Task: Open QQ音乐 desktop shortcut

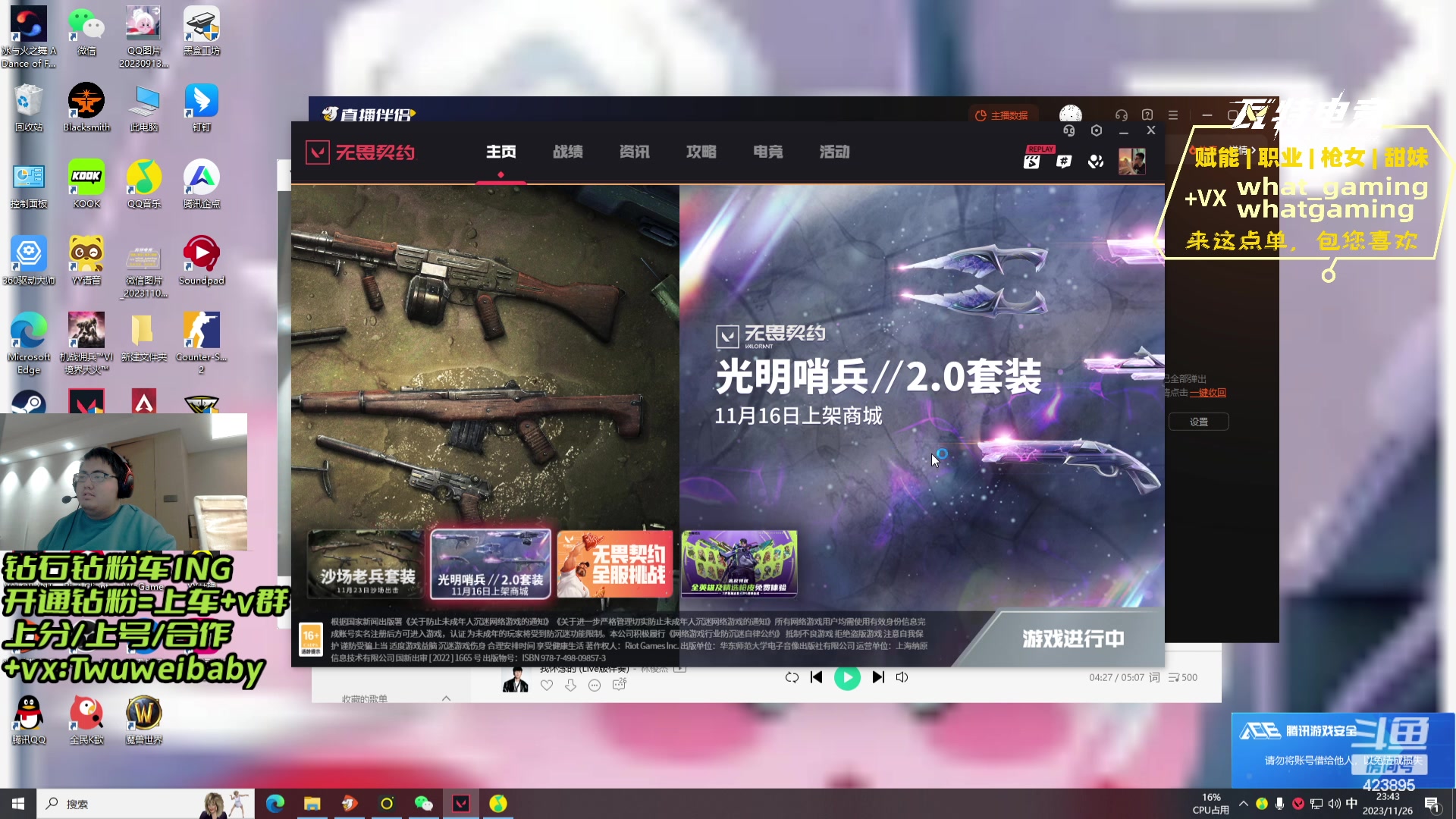Action: click(144, 185)
